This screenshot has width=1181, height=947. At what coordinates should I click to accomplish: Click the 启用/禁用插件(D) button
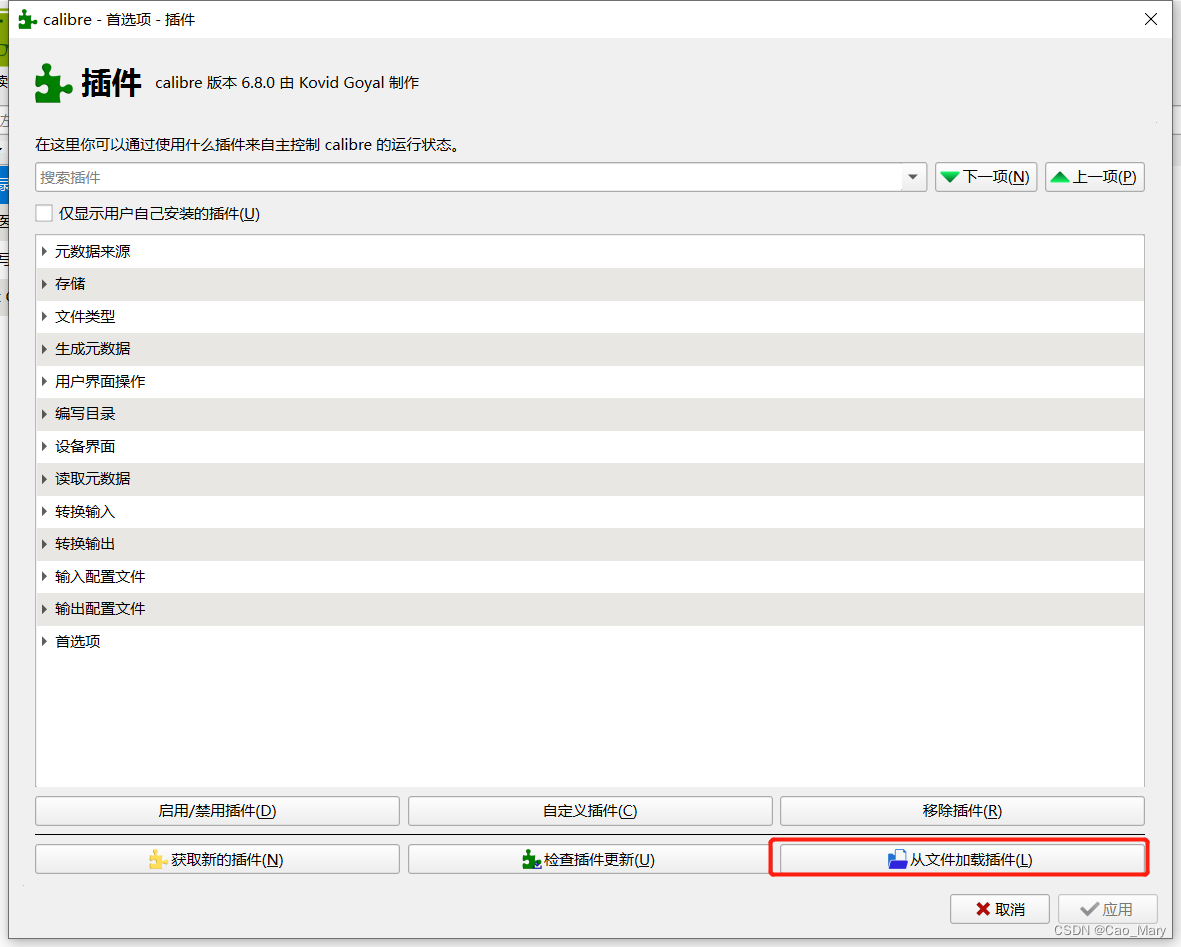pos(217,811)
